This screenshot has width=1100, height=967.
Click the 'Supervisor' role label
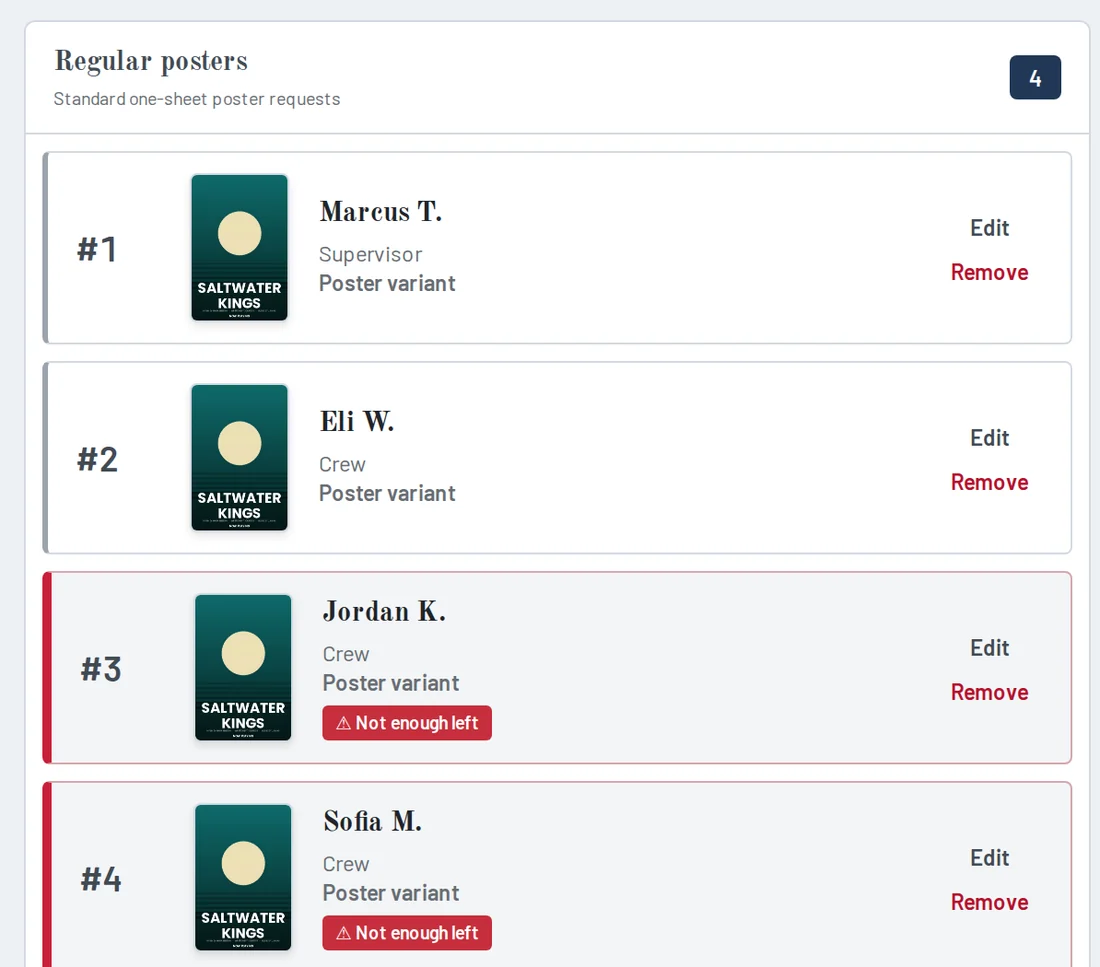click(x=370, y=255)
